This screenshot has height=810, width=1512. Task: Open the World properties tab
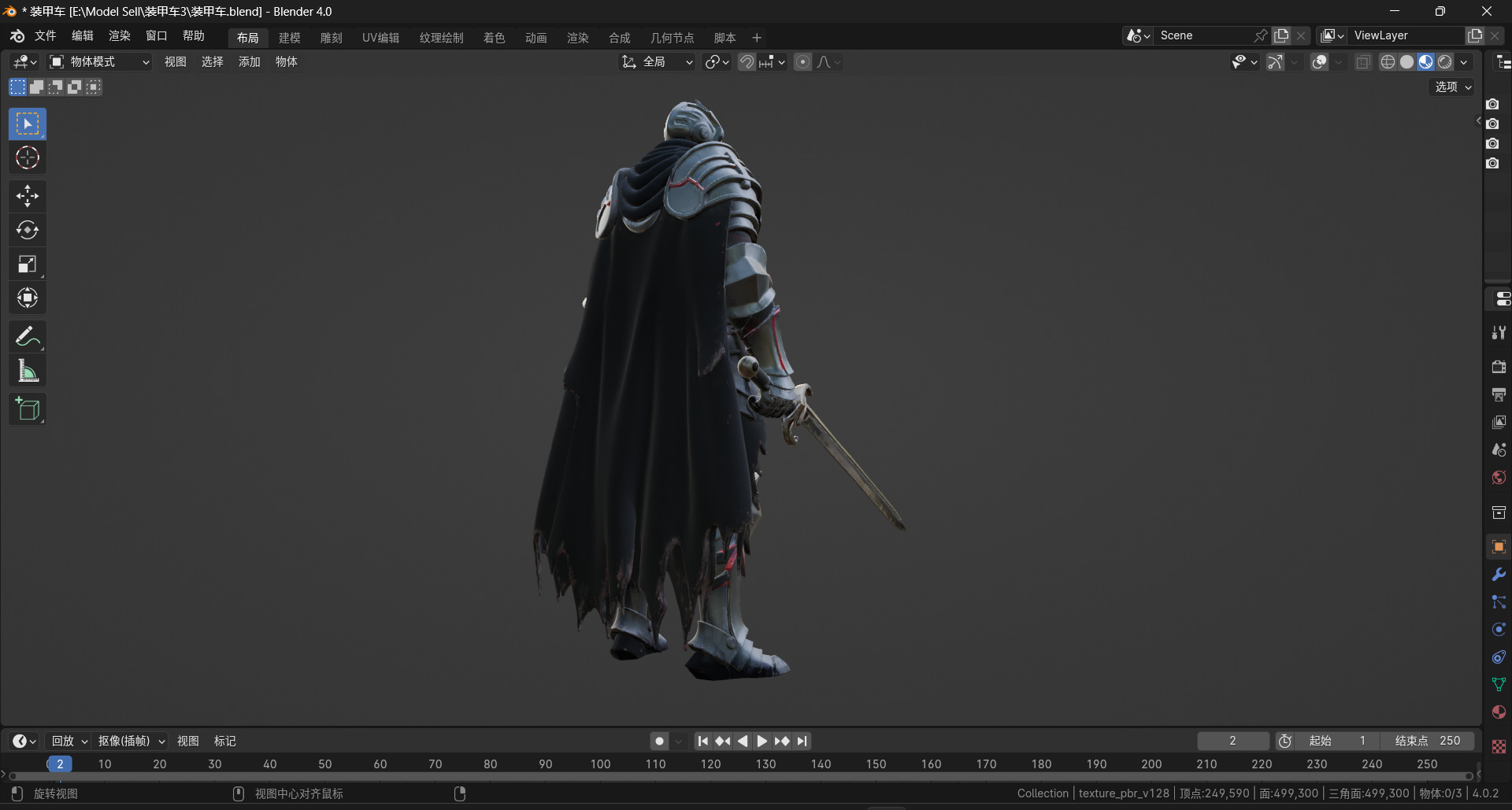coord(1499,477)
